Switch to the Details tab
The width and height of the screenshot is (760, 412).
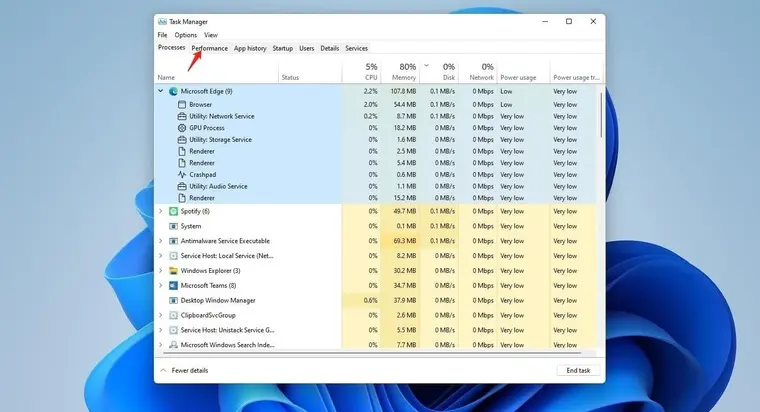click(x=330, y=48)
